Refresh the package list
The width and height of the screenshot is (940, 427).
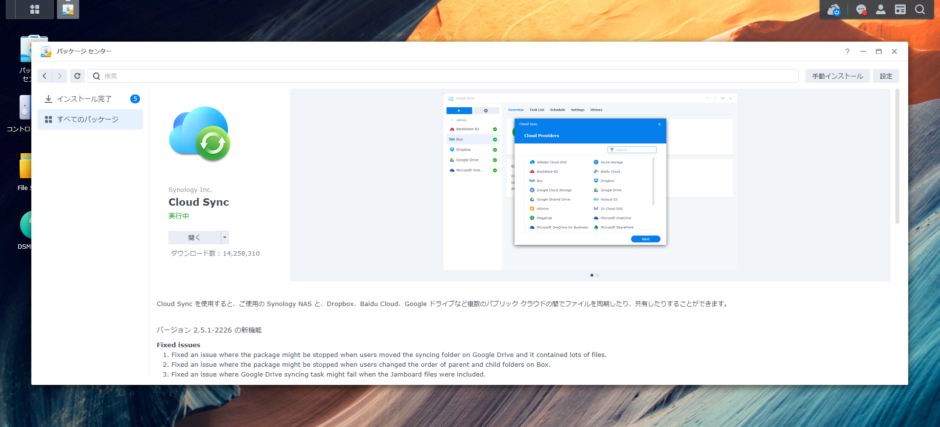77,76
